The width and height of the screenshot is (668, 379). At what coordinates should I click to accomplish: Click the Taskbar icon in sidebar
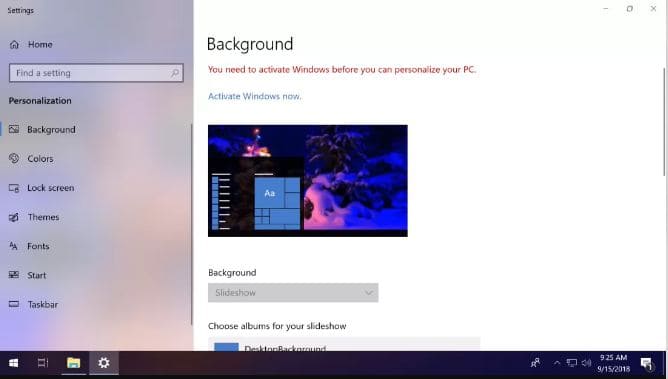tap(14, 304)
